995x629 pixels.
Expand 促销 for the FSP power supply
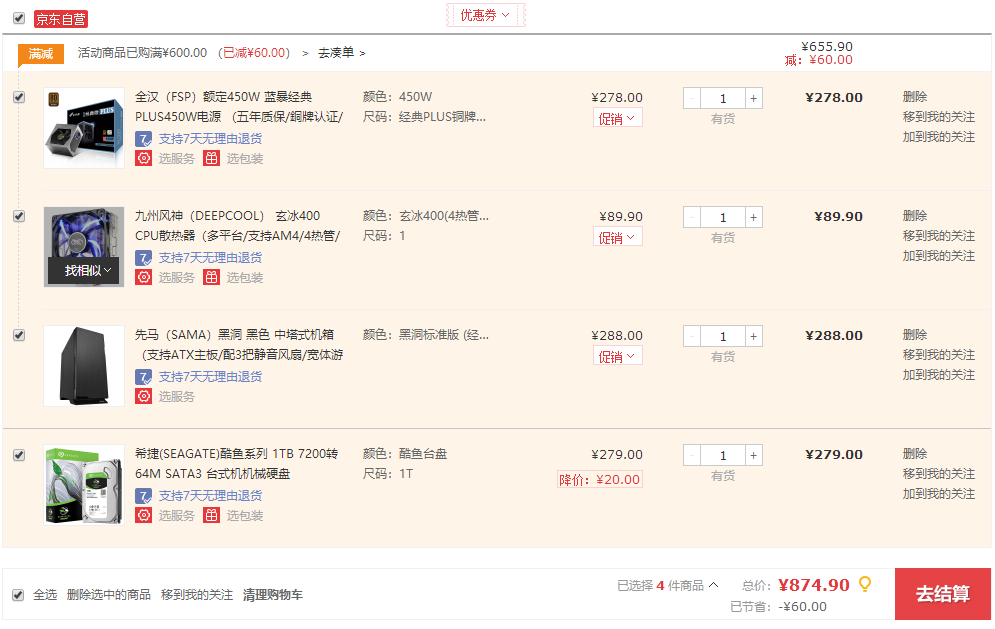click(x=617, y=118)
